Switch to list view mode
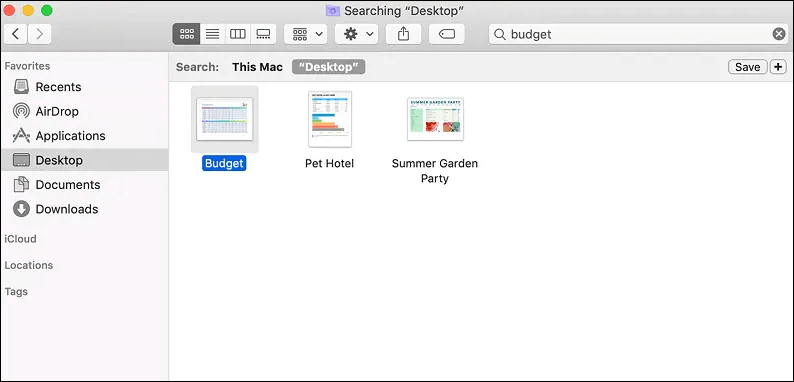Screen dimensions: 794x382 point(213,34)
